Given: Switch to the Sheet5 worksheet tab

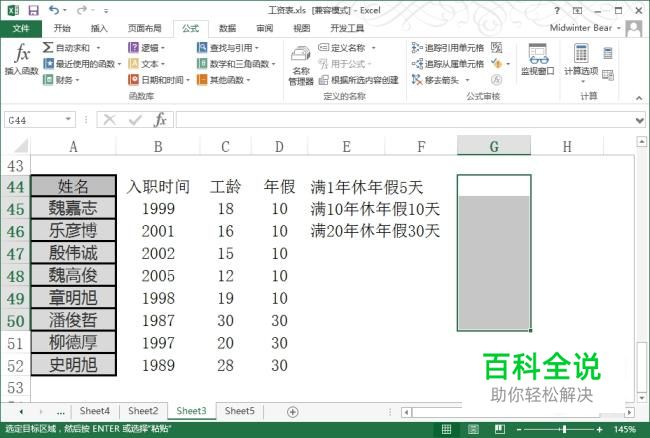Looking at the screenshot, I should pyautogui.click(x=239, y=411).
